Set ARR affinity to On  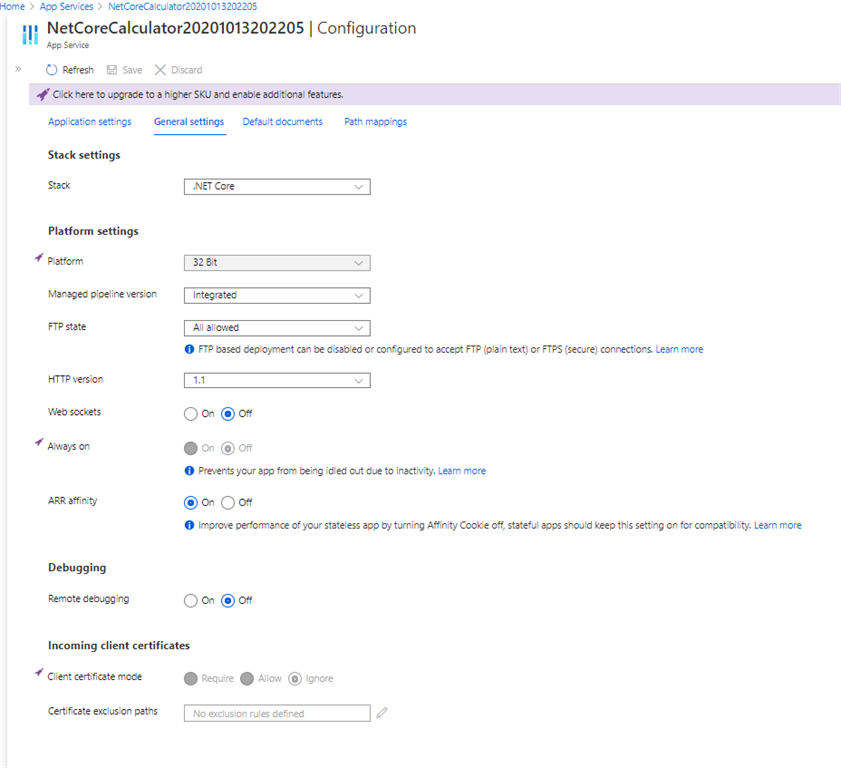pos(190,503)
